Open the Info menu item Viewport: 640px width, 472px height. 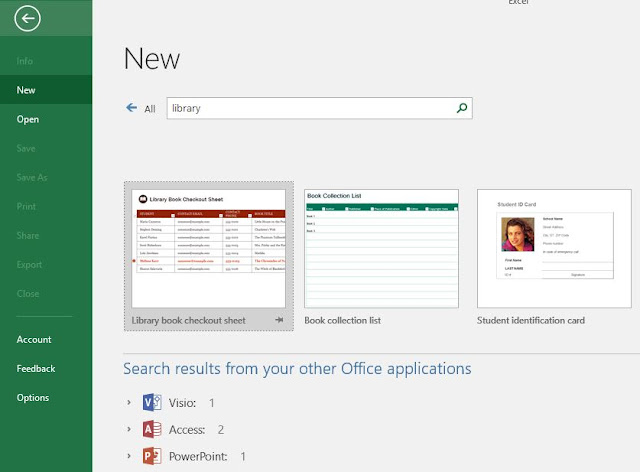point(46,61)
